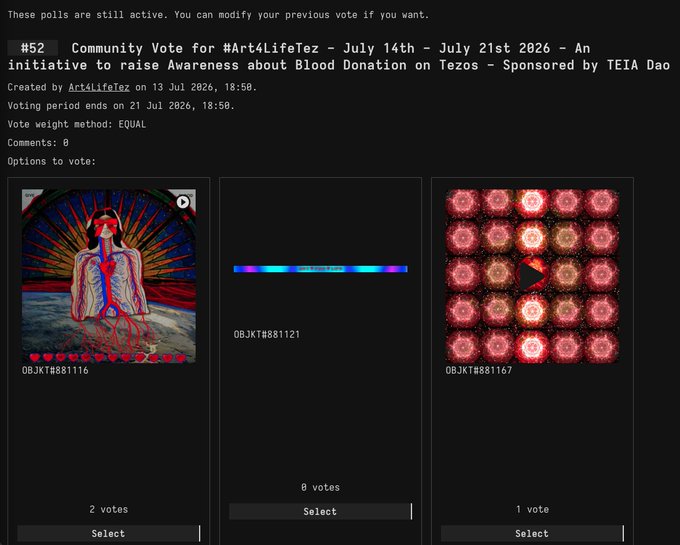Click the '1 vote' count text
The width and height of the screenshot is (680, 545).
(532, 509)
